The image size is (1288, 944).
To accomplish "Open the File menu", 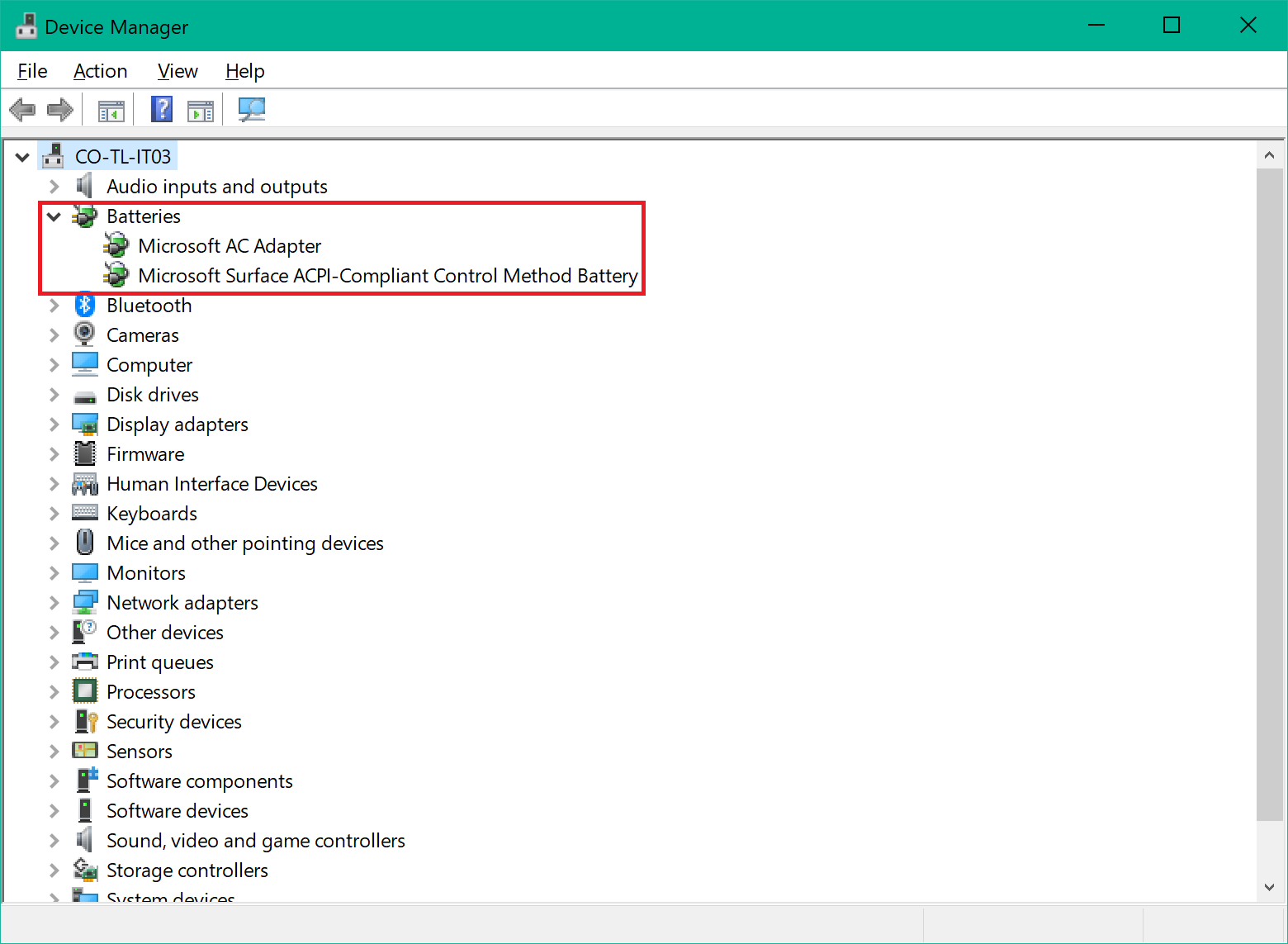I will [32, 71].
